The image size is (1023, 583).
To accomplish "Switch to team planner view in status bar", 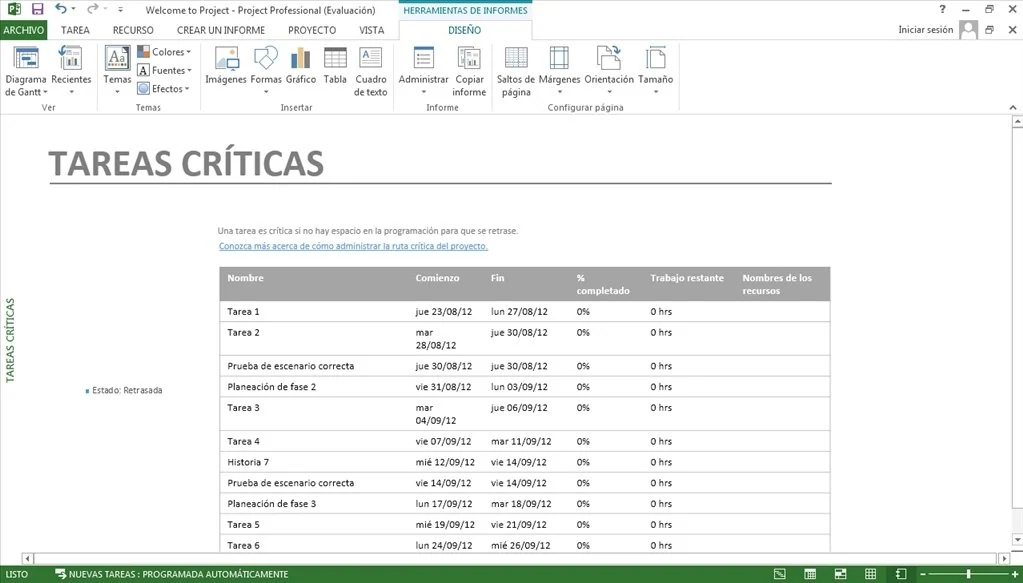I will point(840,574).
